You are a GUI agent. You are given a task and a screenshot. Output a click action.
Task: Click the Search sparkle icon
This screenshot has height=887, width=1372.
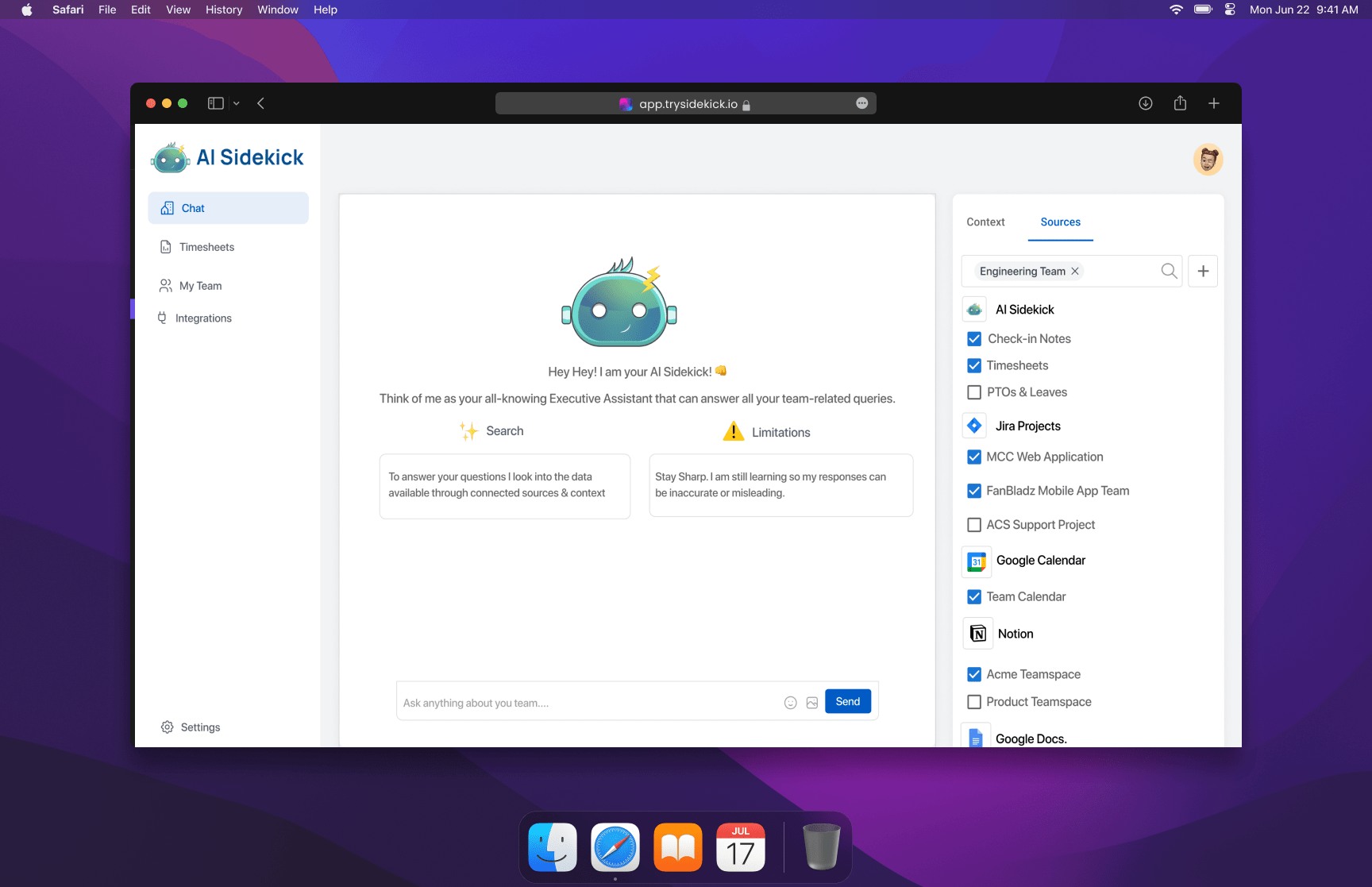pos(468,431)
